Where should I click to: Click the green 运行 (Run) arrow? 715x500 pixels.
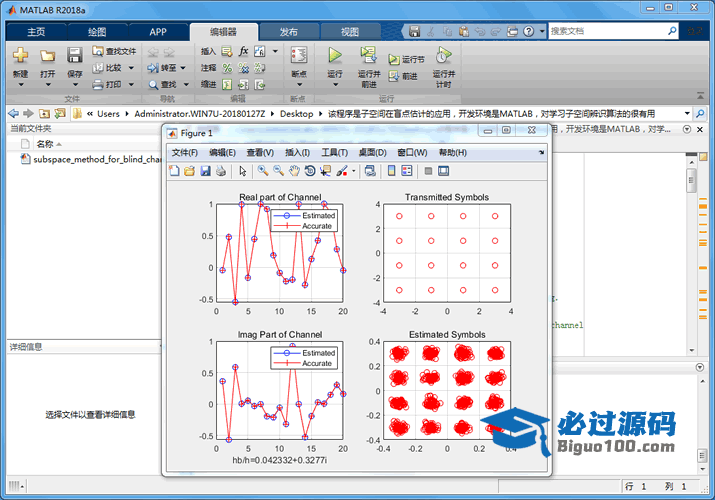tap(335, 55)
